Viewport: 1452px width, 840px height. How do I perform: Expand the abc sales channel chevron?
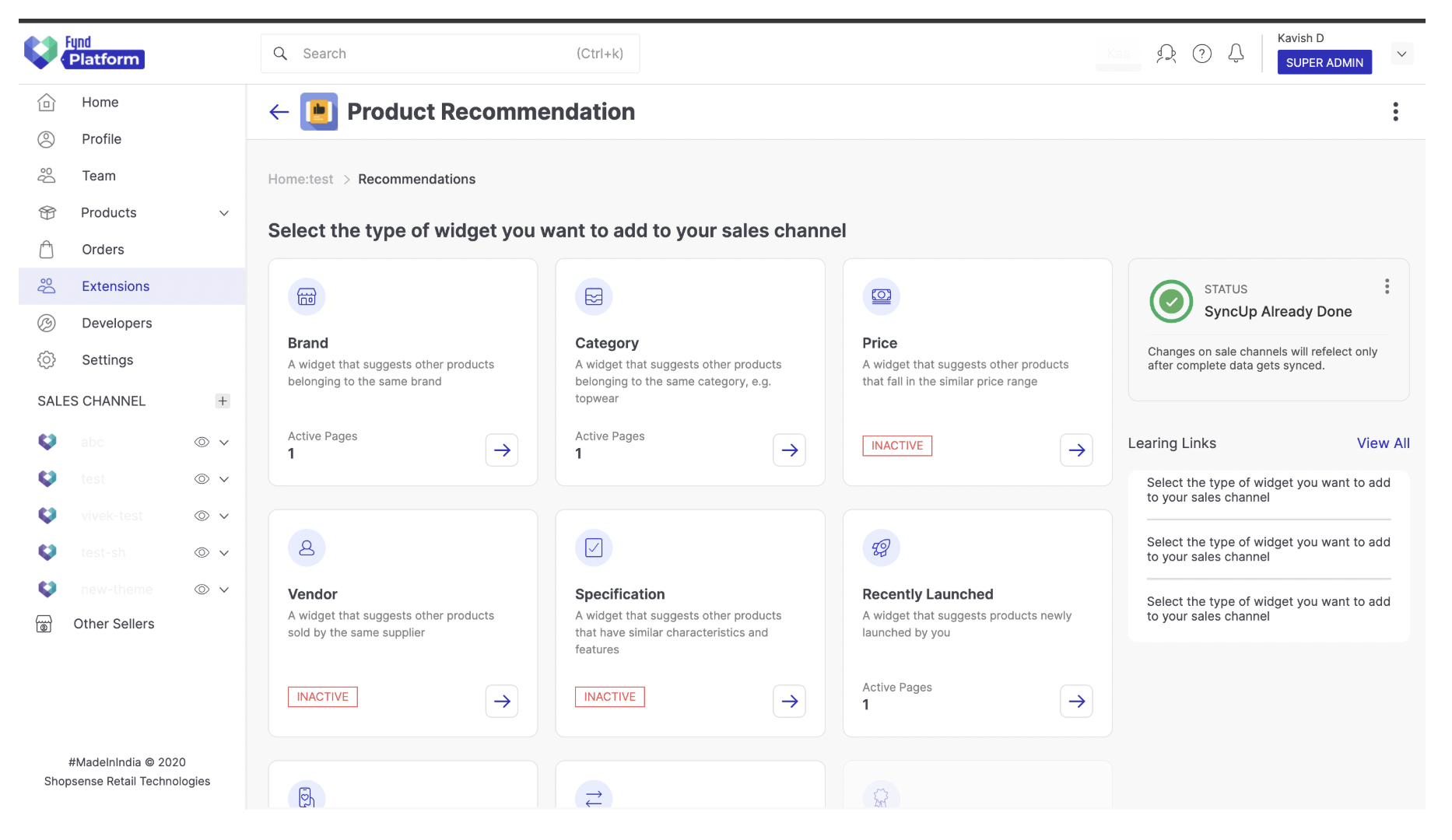click(x=224, y=442)
